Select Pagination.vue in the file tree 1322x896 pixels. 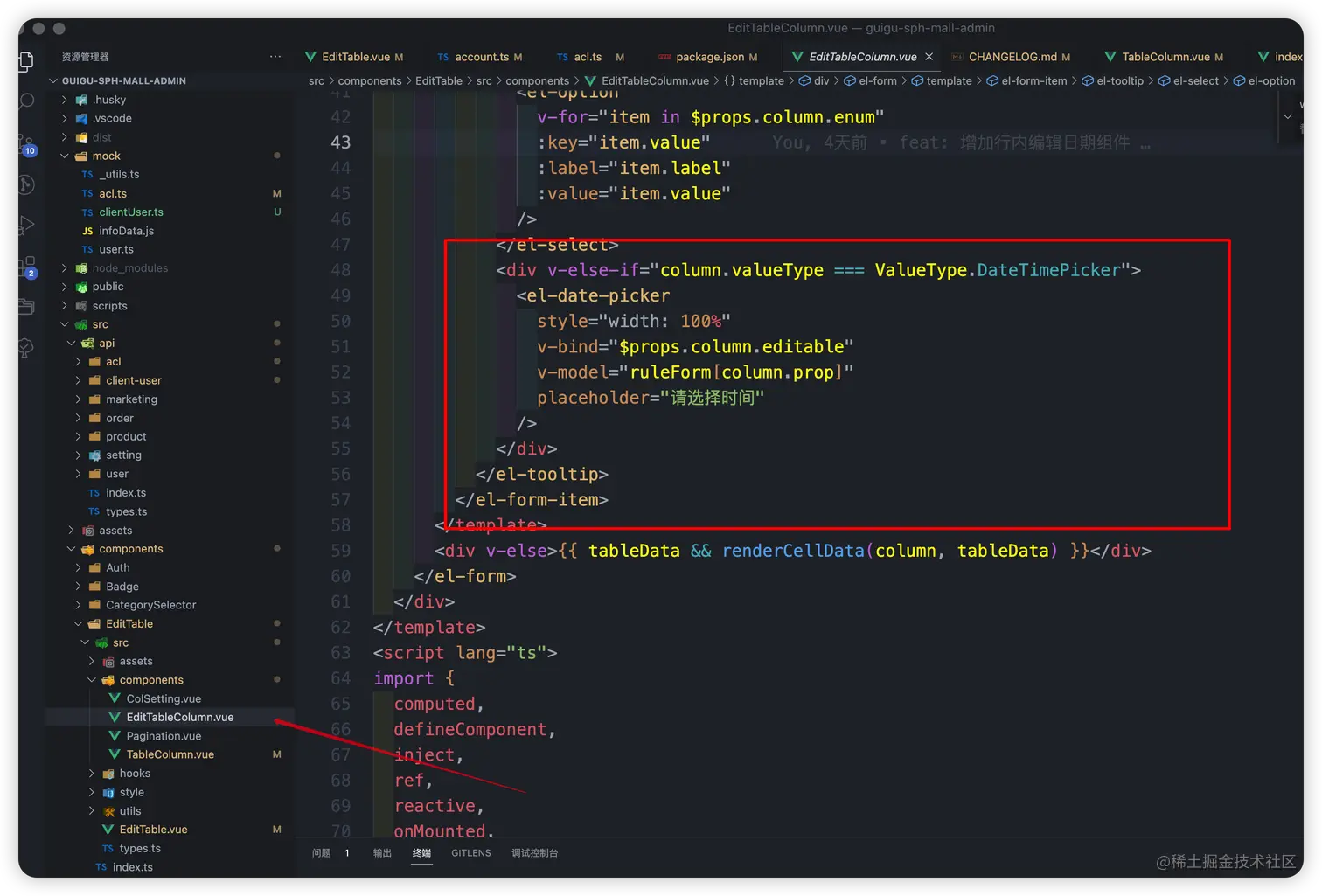(164, 735)
